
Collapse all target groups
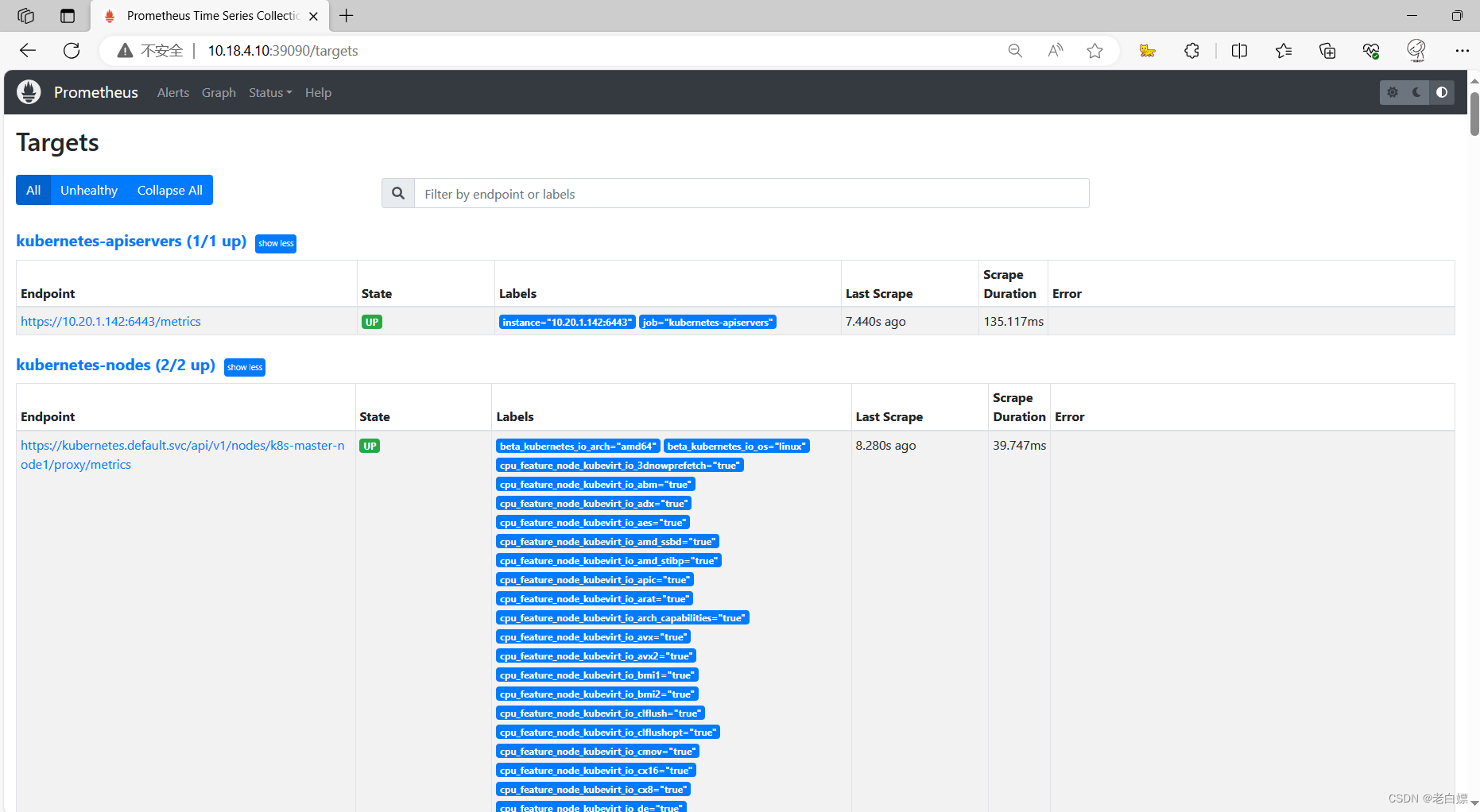[170, 190]
